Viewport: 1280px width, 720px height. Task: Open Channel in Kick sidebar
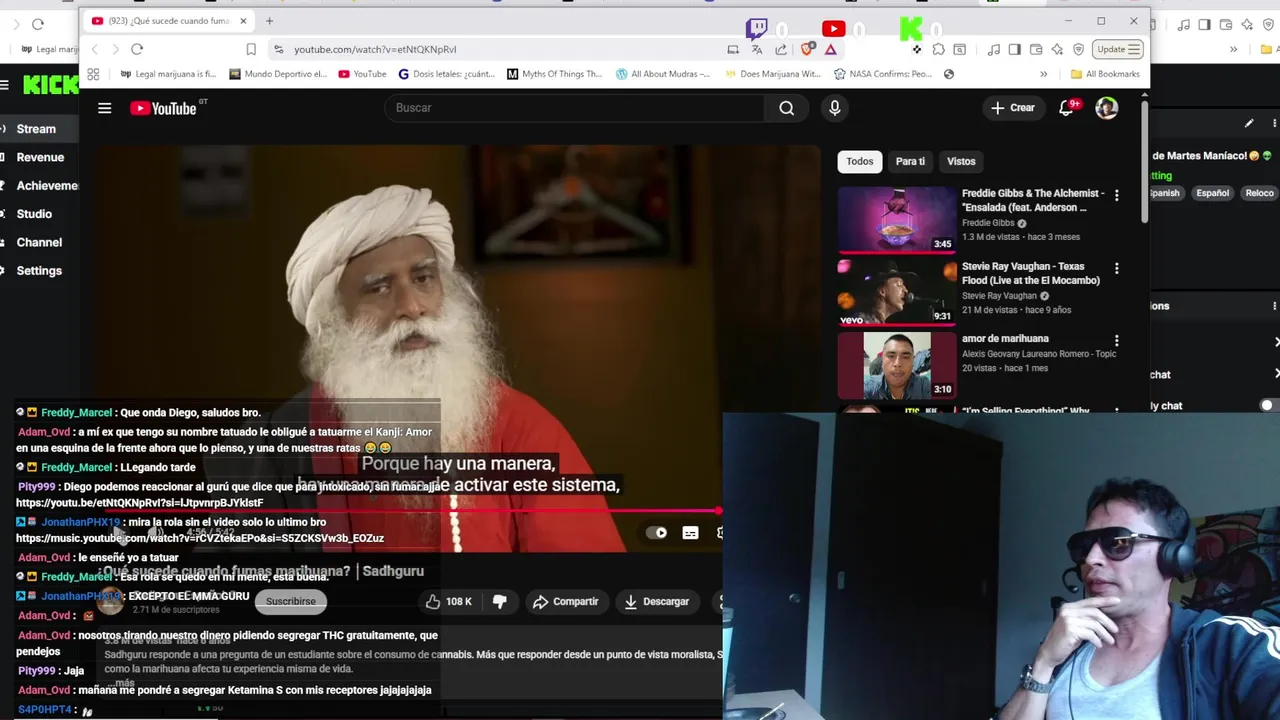click(39, 242)
